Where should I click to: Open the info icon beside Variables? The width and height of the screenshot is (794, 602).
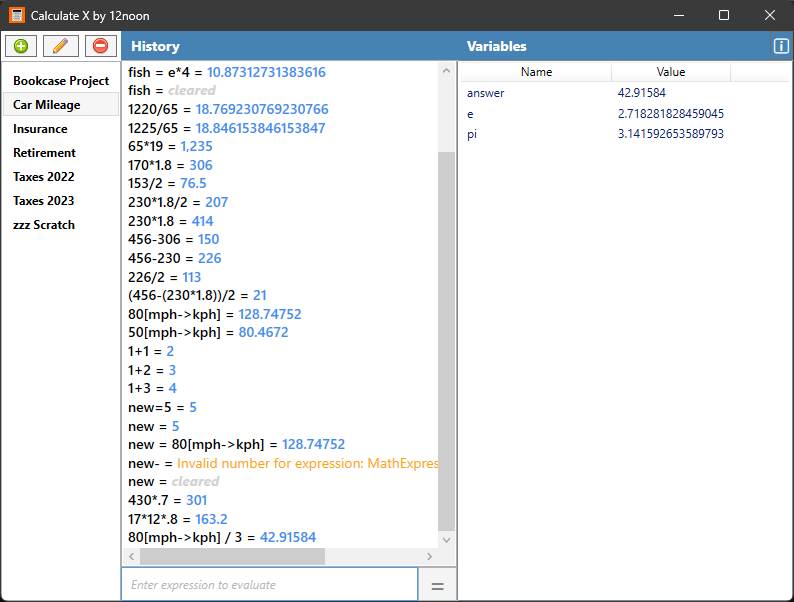click(781, 47)
